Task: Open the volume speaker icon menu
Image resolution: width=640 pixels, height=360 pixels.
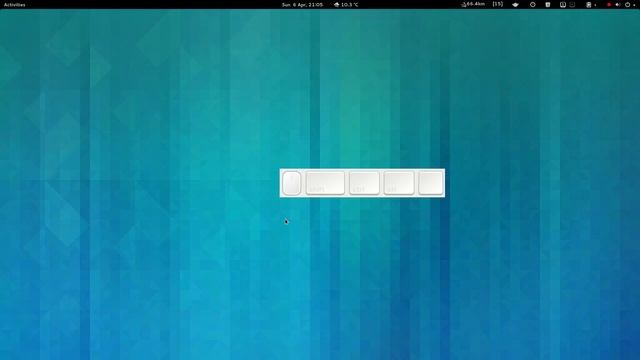Action: tap(618, 4)
